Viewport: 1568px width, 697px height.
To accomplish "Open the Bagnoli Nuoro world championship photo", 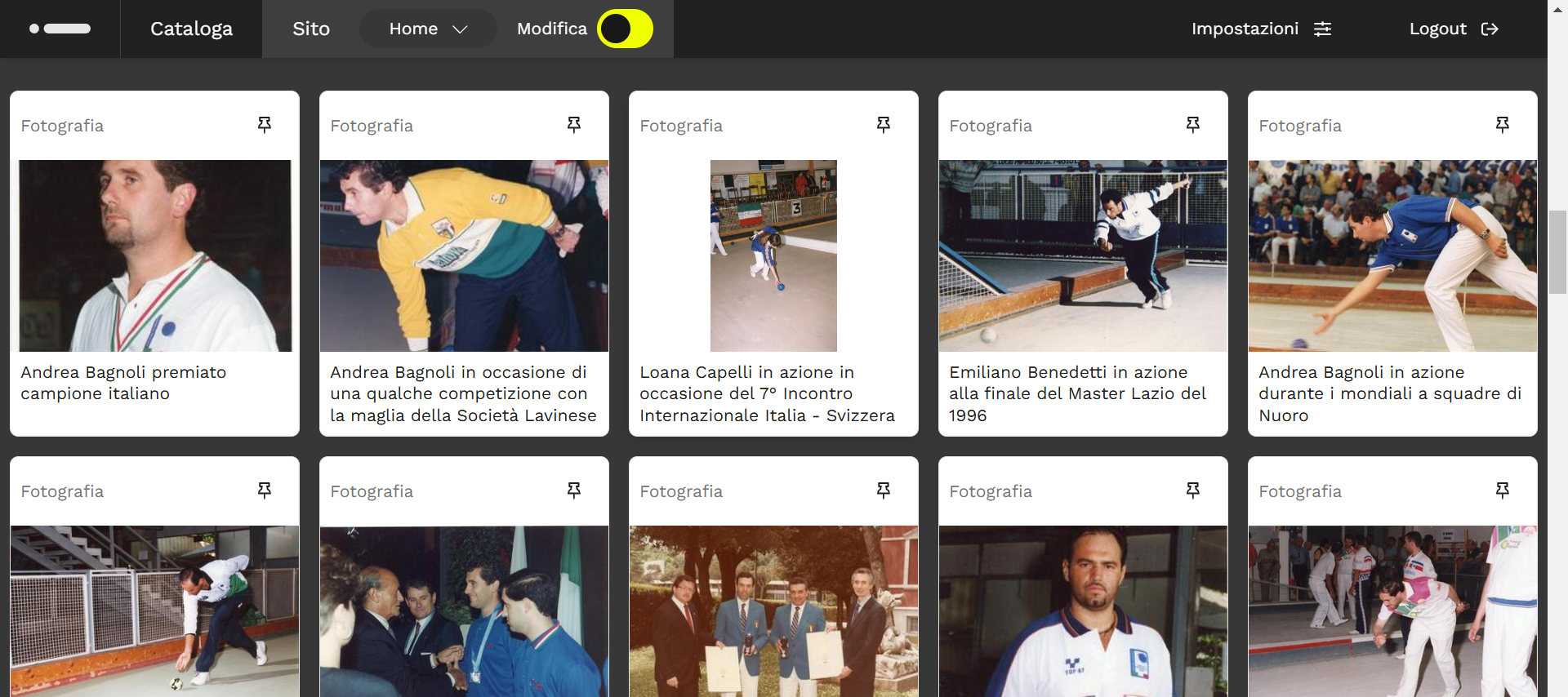I will pyautogui.click(x=1392, y=255).
